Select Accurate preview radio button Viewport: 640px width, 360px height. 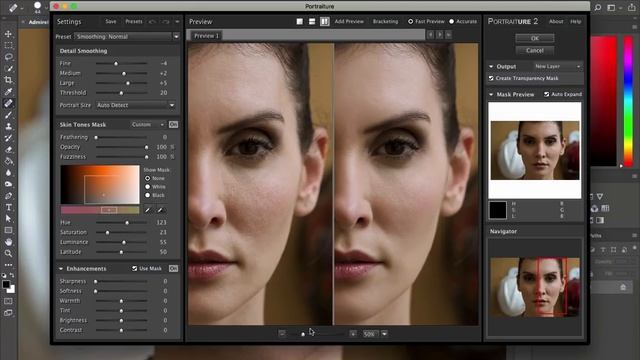(451, 21)
